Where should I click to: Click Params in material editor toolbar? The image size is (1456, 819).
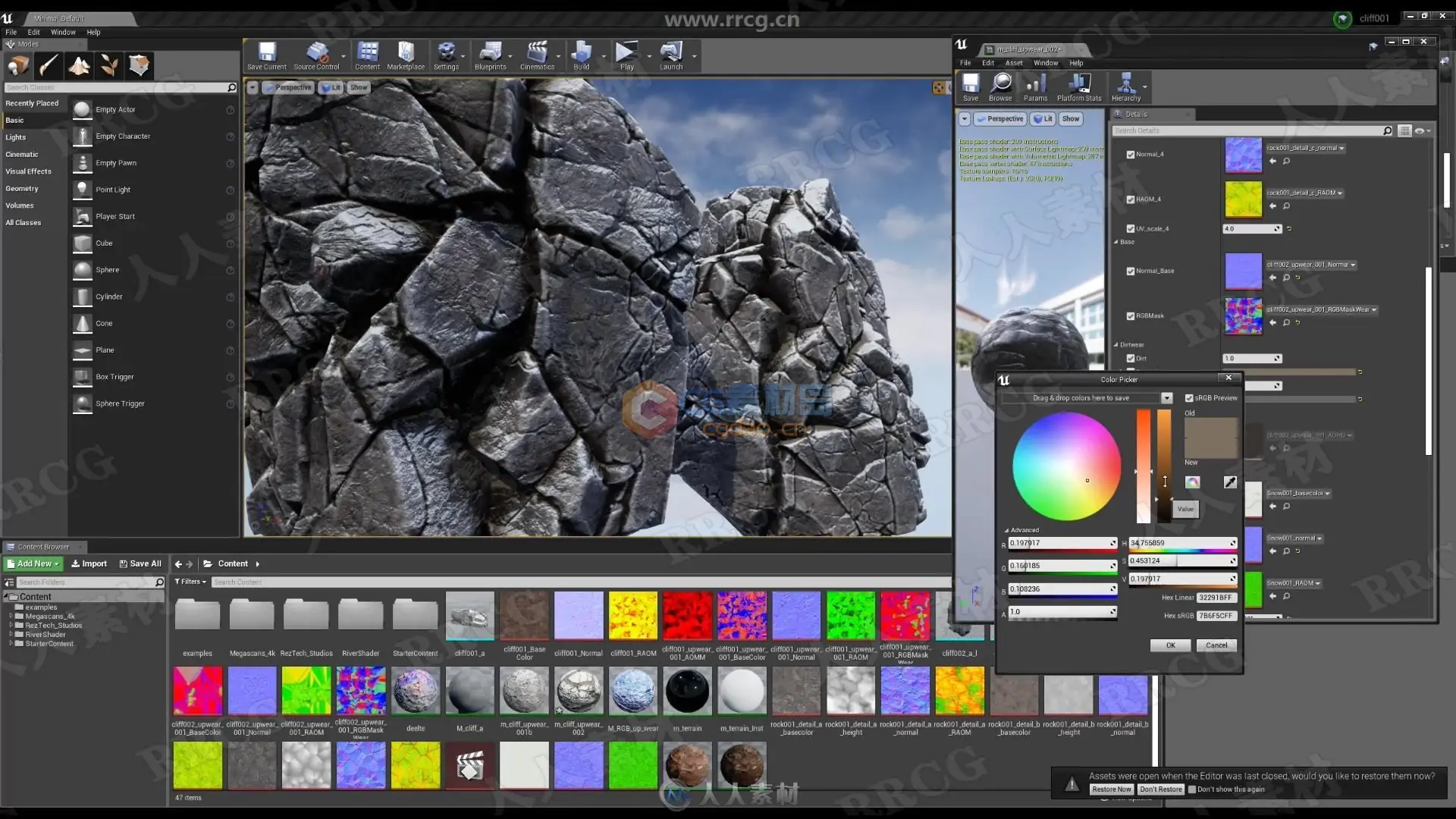(1035, 87)
